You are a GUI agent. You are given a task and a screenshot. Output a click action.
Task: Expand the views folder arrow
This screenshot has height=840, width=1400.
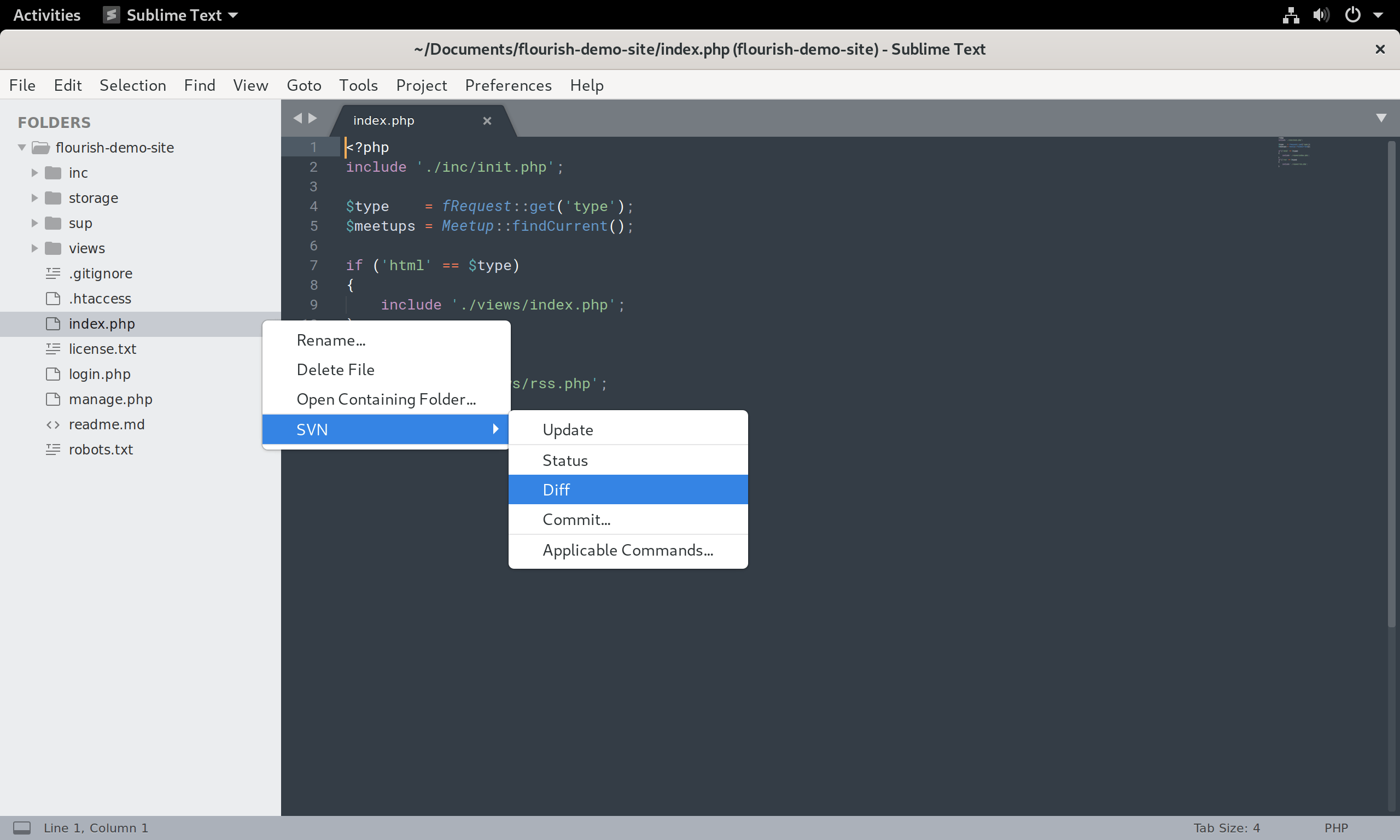[34, 248]
